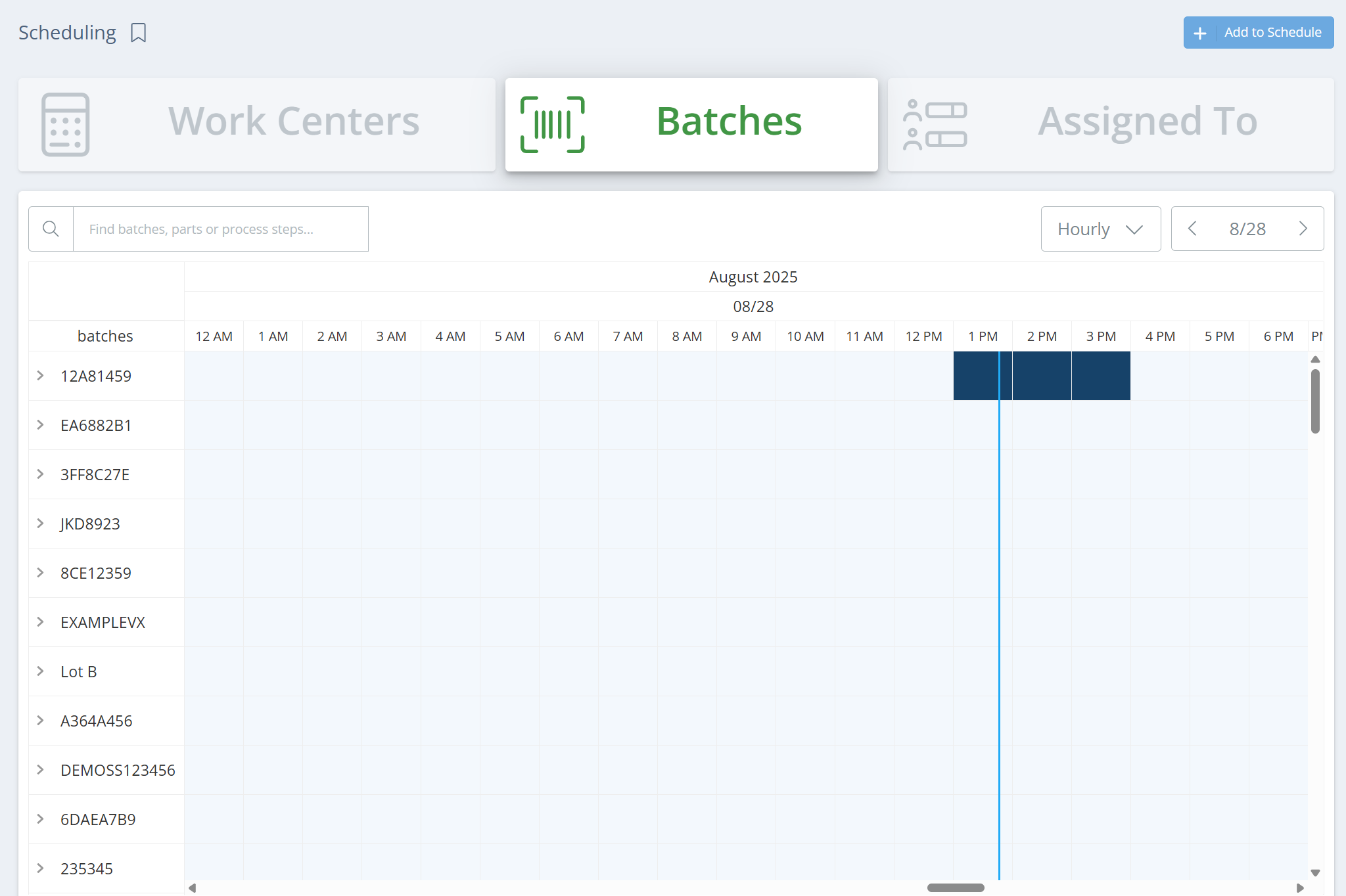Click the search magnifier icon
The width and height of the screenshot is (1346, 896).
coord(51,229)
